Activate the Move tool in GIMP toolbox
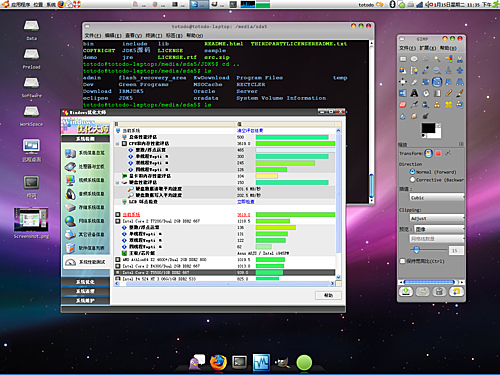This screenshot has height=375, width=500. (460, 70)
